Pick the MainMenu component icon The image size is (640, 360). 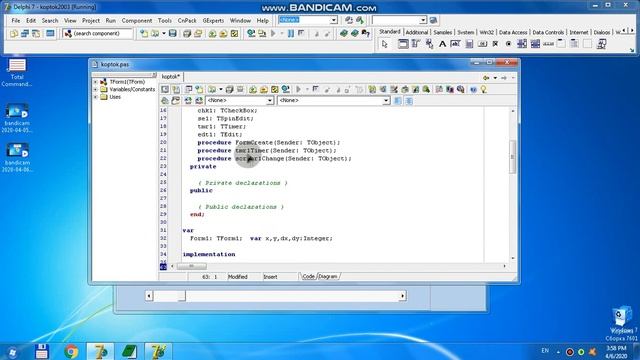416,44
